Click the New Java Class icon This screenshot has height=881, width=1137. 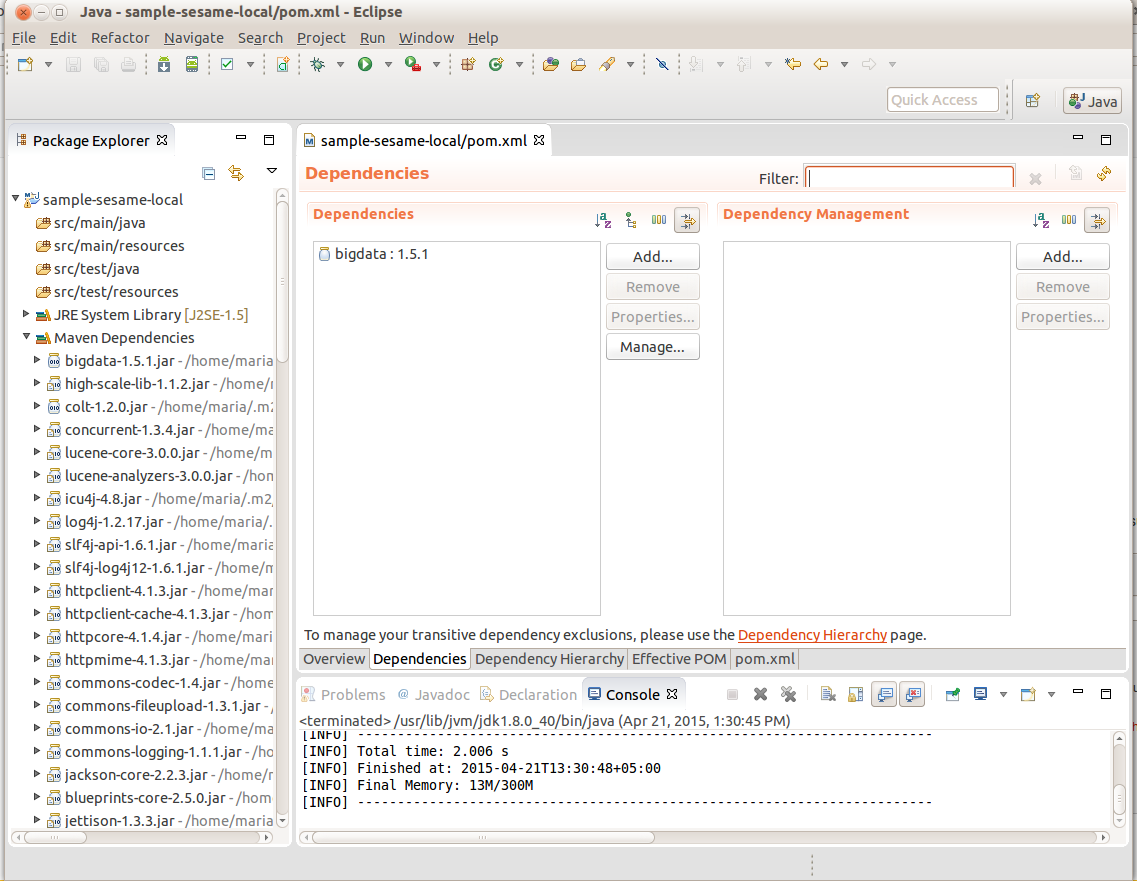point(496,65)
